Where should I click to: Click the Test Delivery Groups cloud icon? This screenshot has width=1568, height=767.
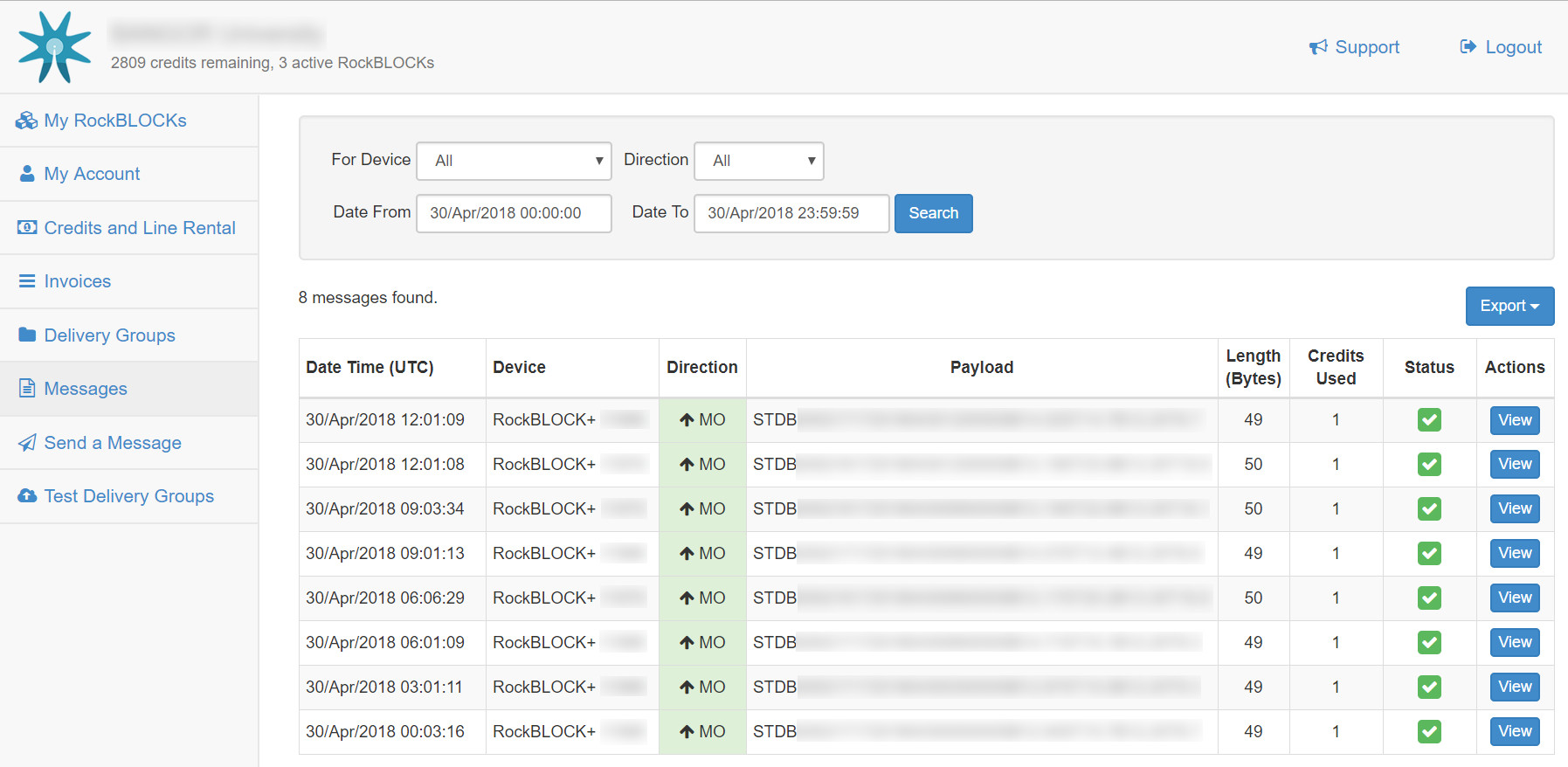pos(27,495)
